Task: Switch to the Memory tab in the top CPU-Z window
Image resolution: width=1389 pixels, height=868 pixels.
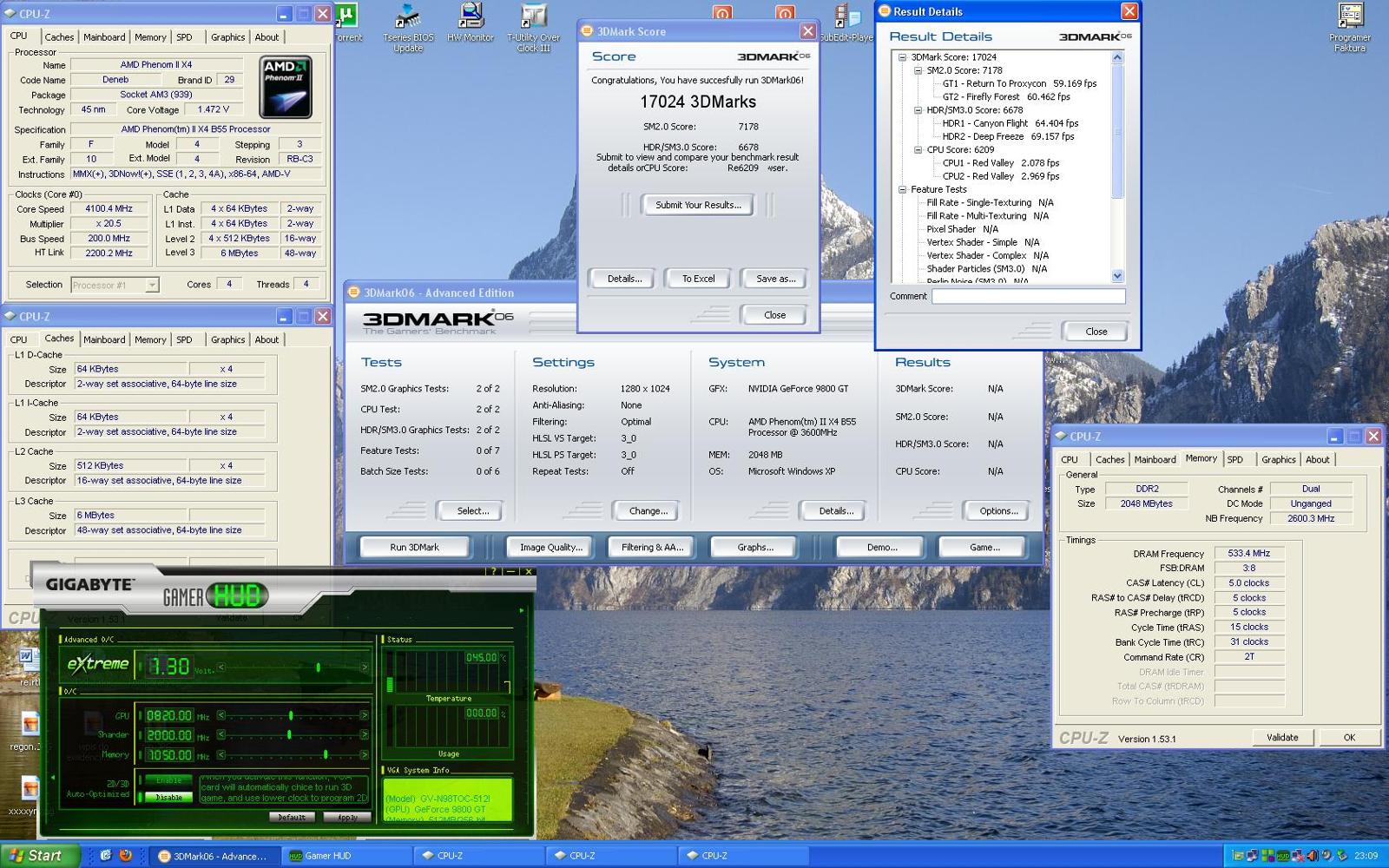Action: tap(150, 37)
